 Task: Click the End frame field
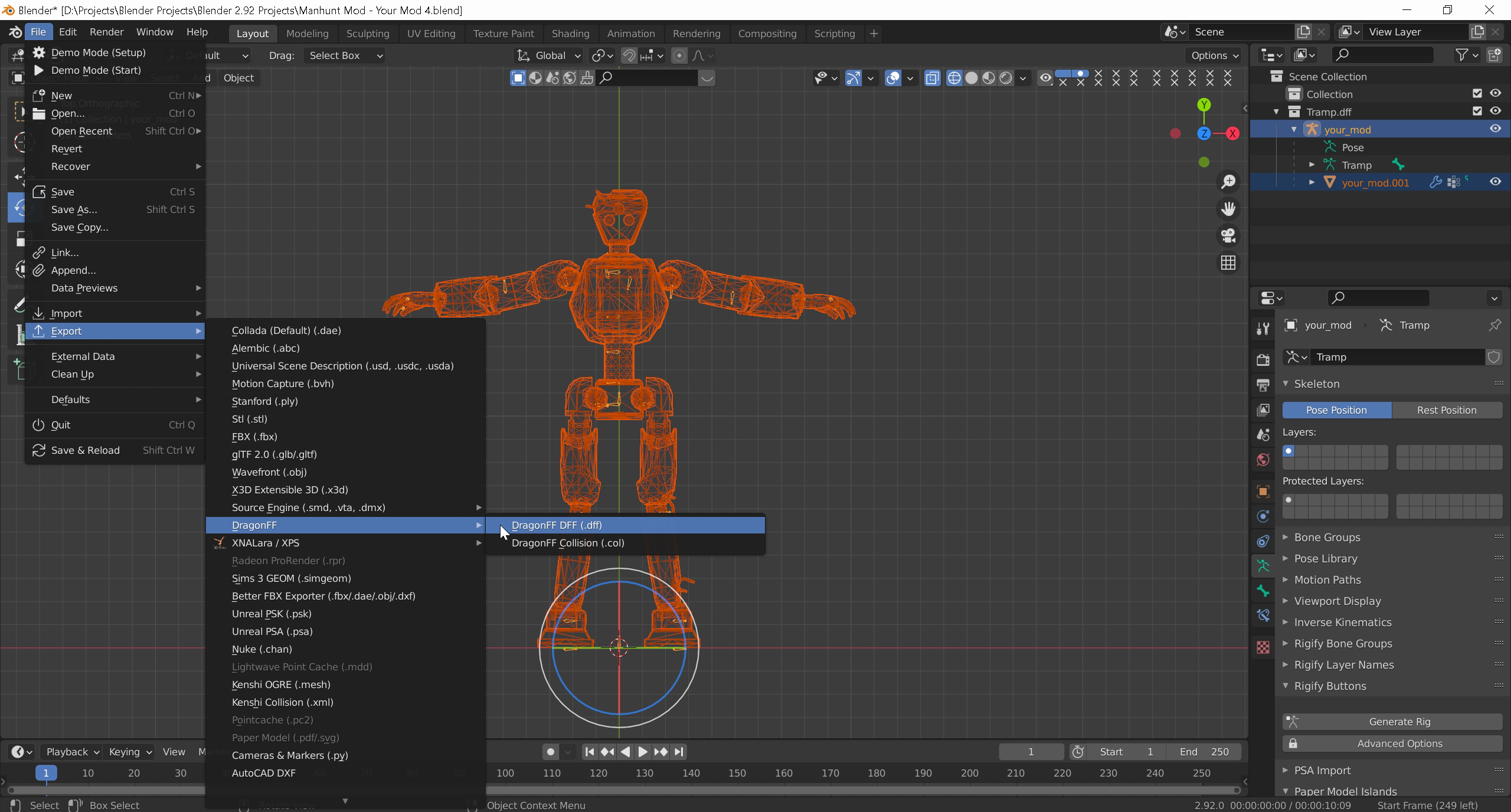(1204, 752)
